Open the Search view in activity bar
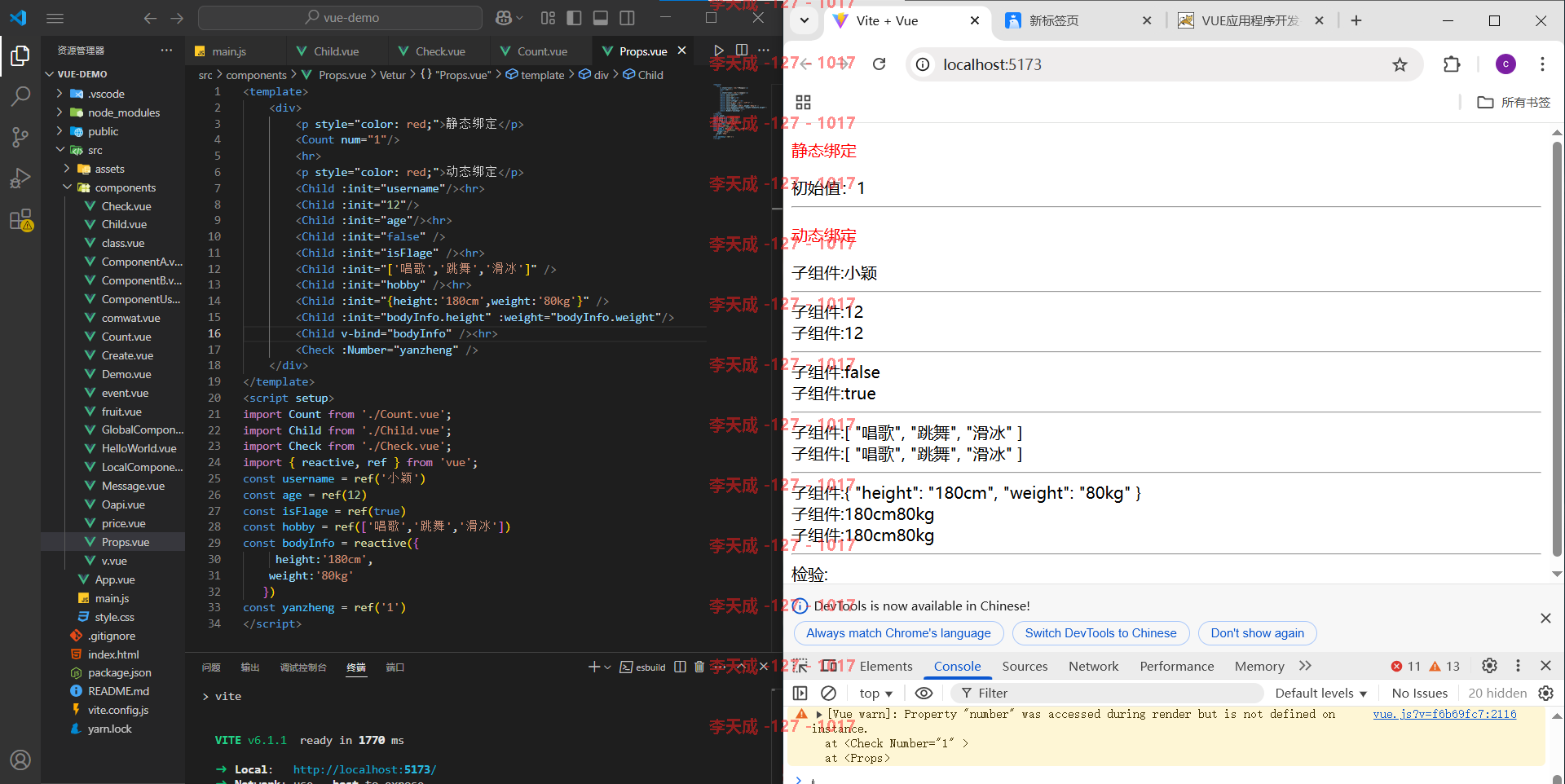Image resolution: width=1565 pixels, height=784 pixels. pyautogui.click(x=20, y=96)
